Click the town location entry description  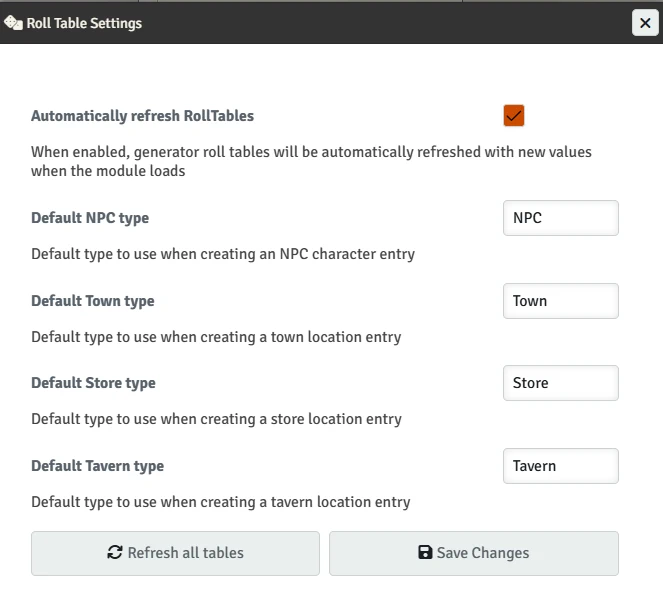(216, 337)
